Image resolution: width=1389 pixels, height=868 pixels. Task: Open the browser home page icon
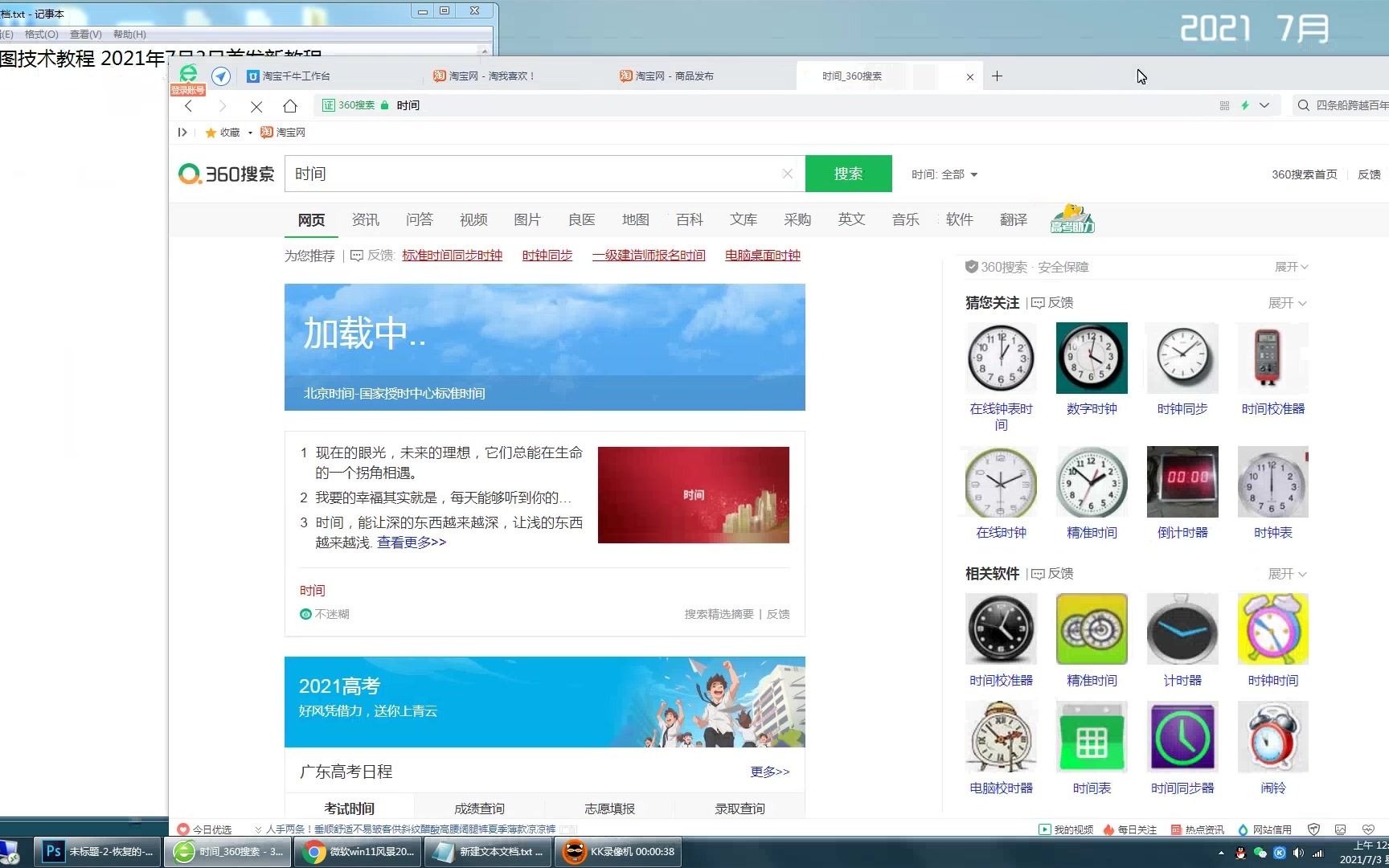tap(290, 105)
